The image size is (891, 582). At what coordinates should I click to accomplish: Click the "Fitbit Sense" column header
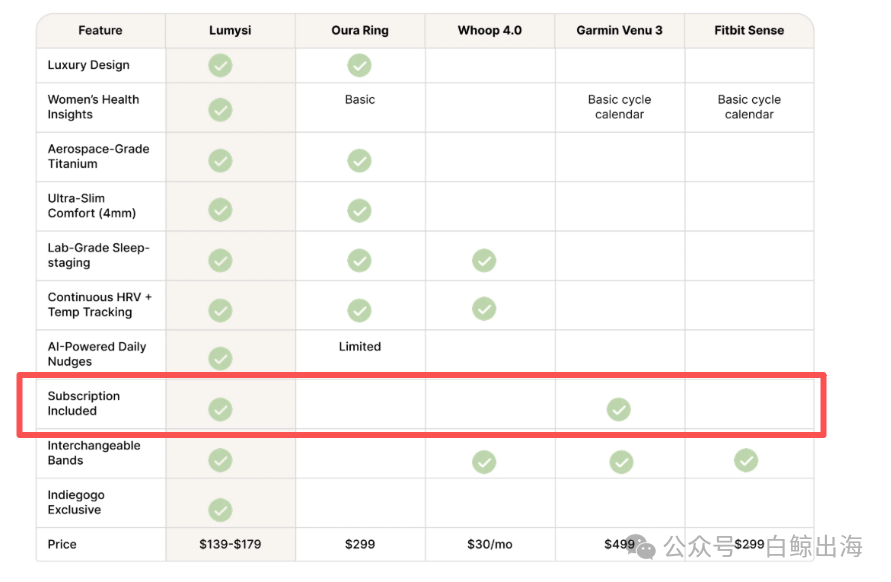click(x=749, y=30)
